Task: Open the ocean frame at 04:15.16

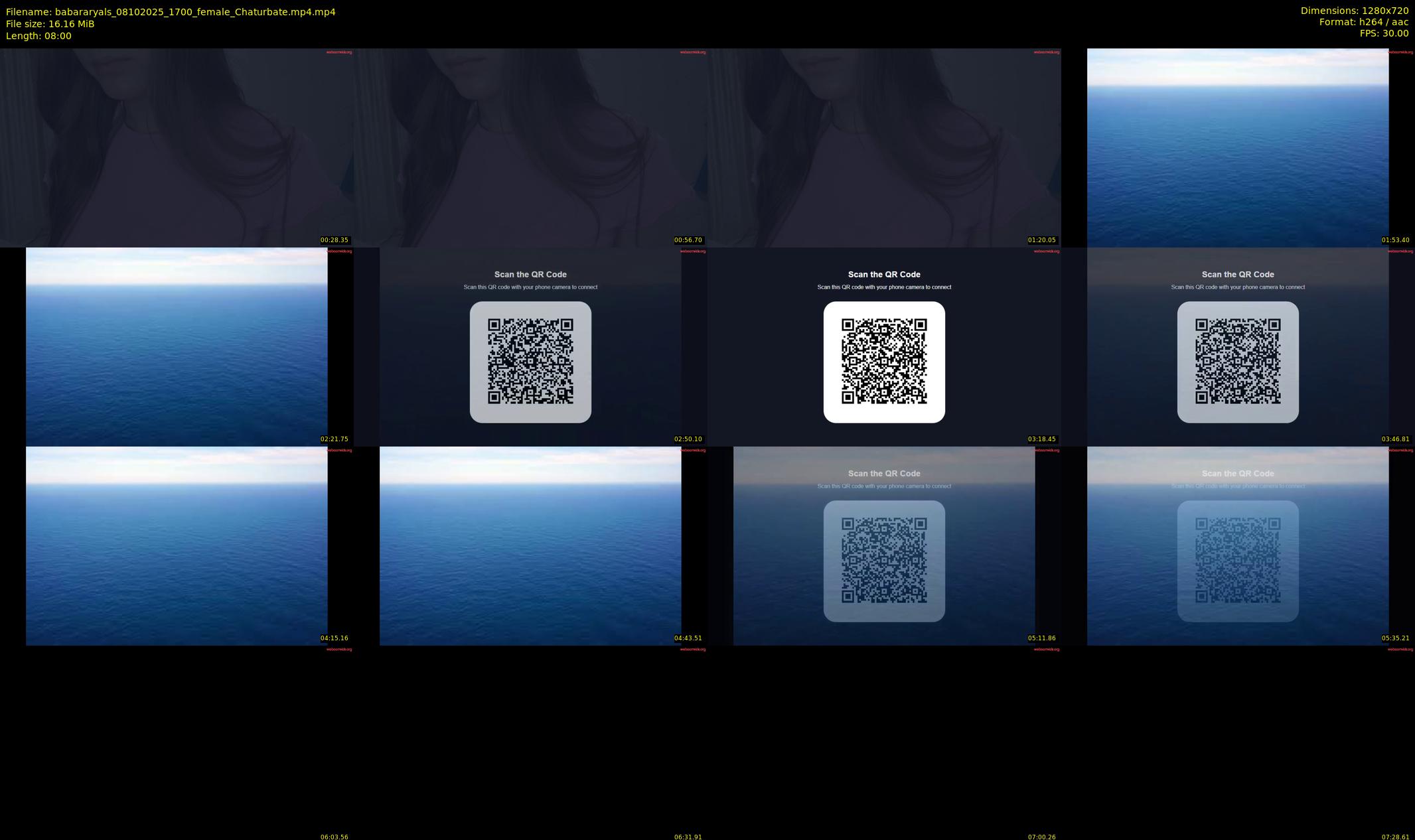Action: point(177,545)
